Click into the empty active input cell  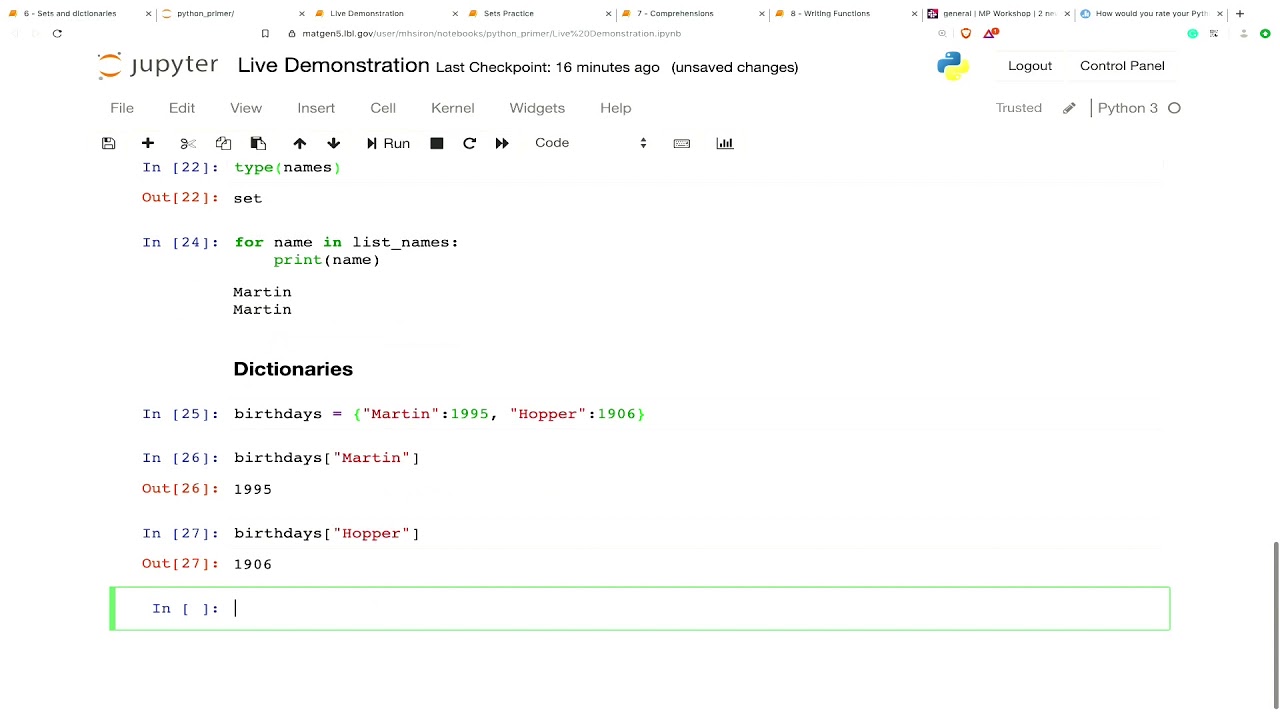(698, 608)
